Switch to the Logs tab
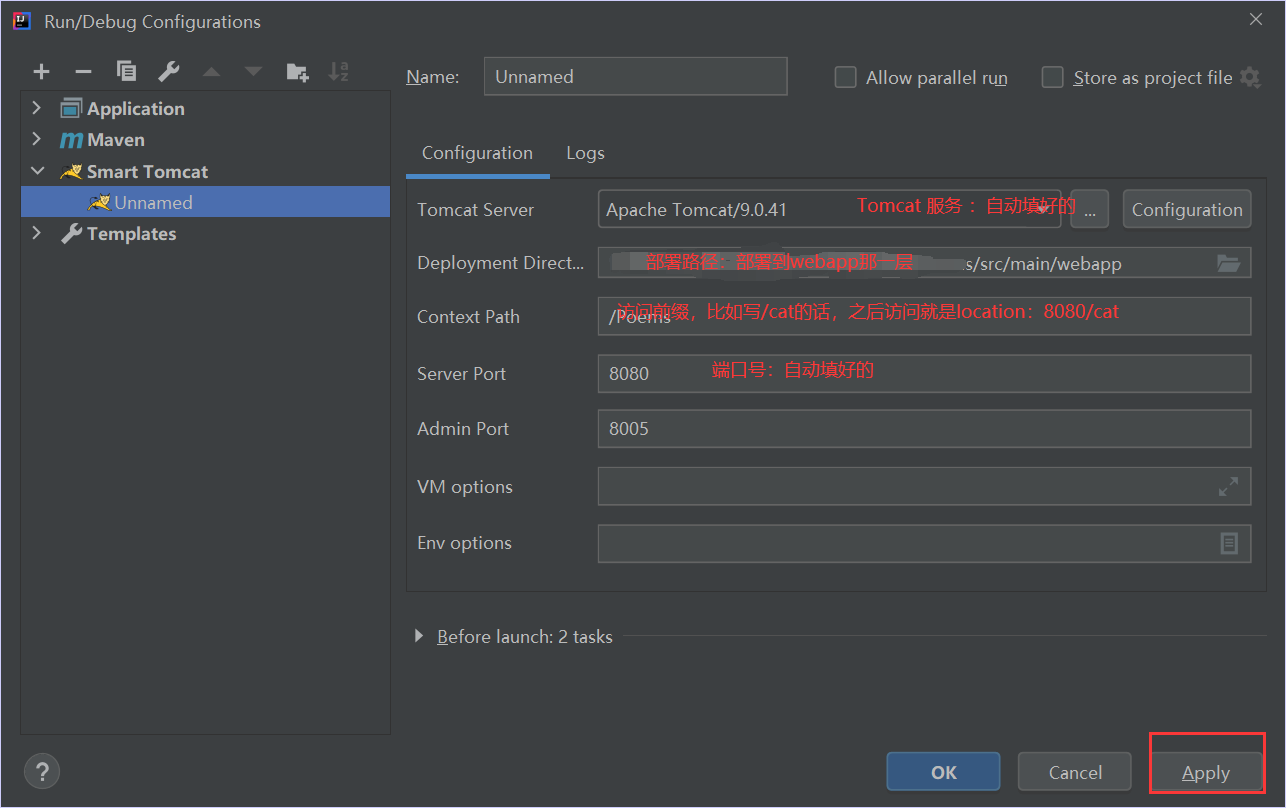Image resolution: width=1286 pixels, height=808 pixels. click(585, 152)
